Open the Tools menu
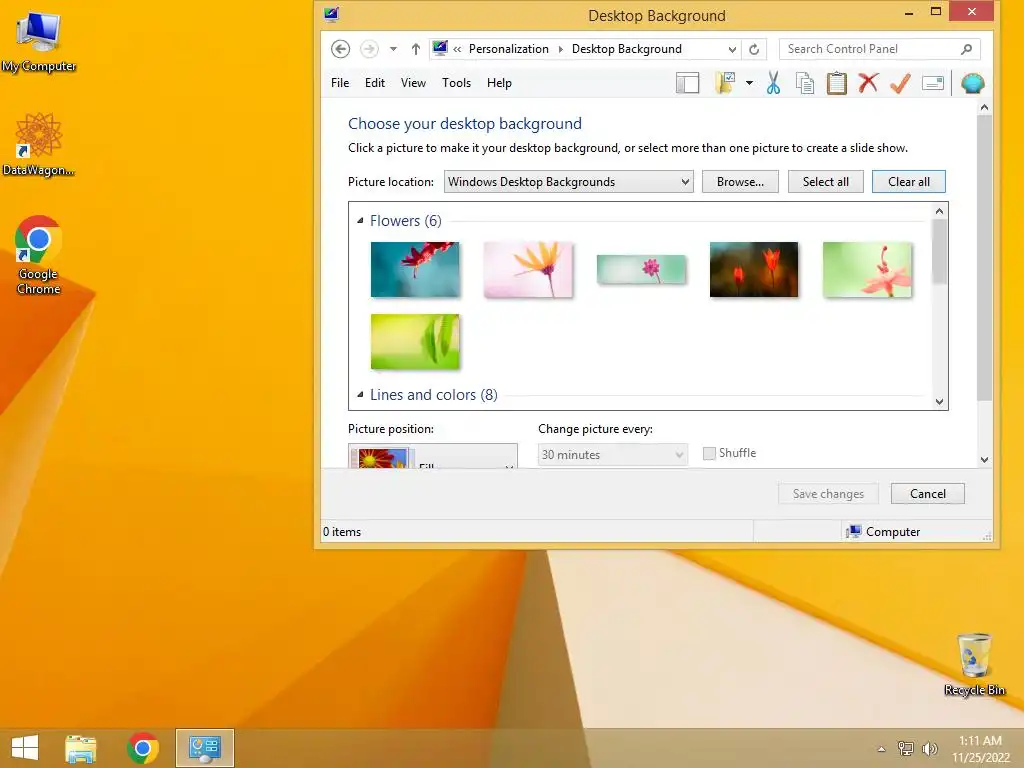The width and height of the screenshot is (1024, 768). tap(456, 83)
